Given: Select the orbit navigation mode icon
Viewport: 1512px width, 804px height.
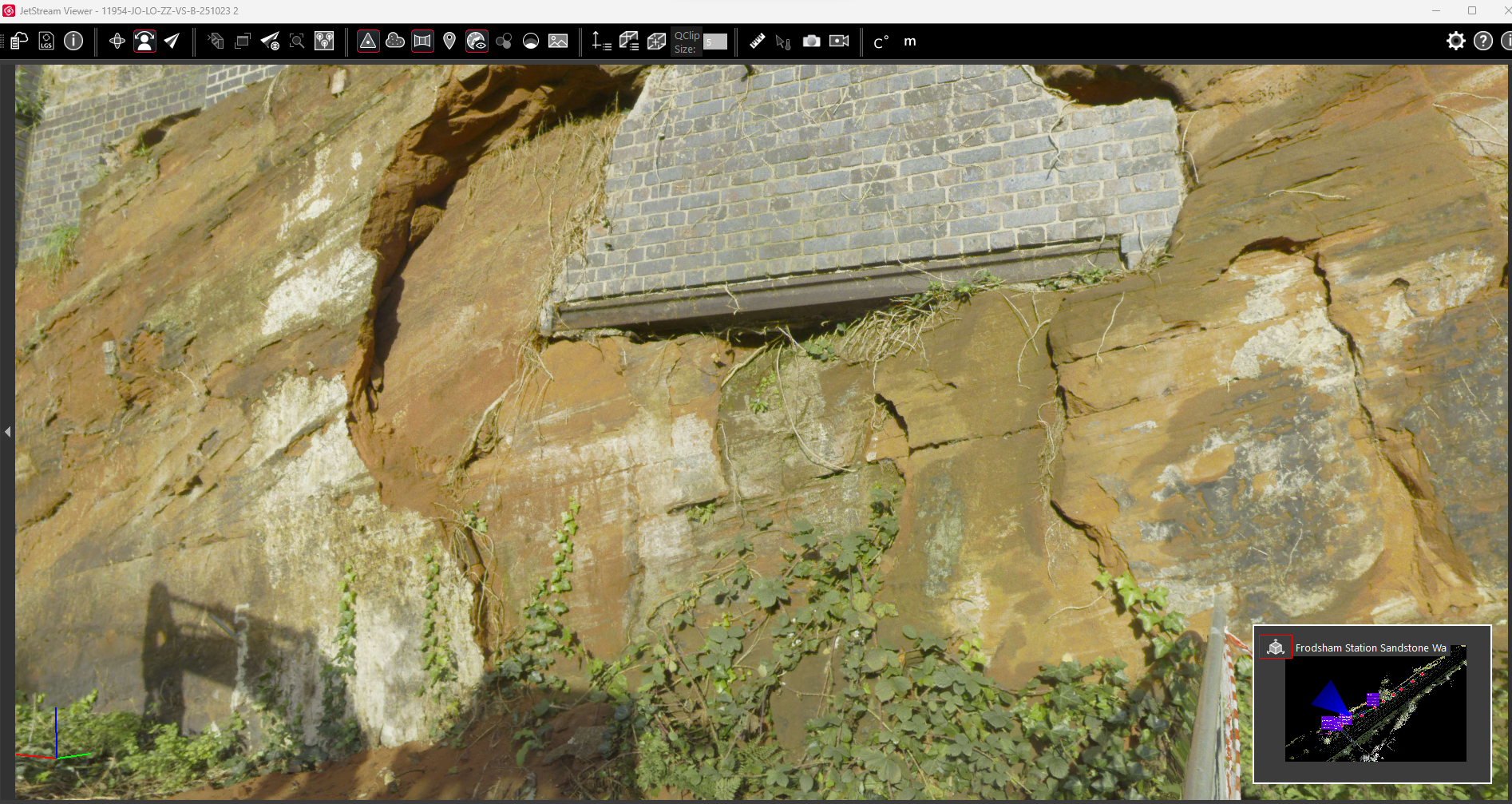Looking at the screenshot, I should click(117, 41).
